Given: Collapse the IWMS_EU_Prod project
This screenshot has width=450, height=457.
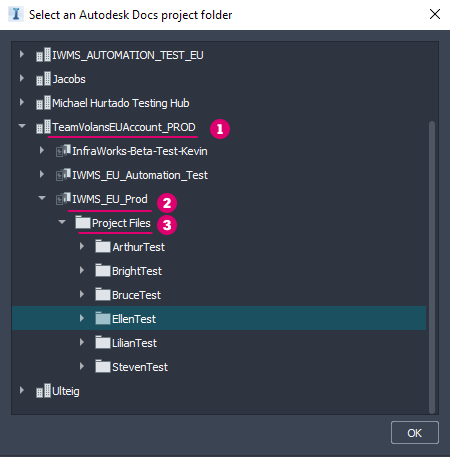Looking at the screenshot, I should click(42, 198).
